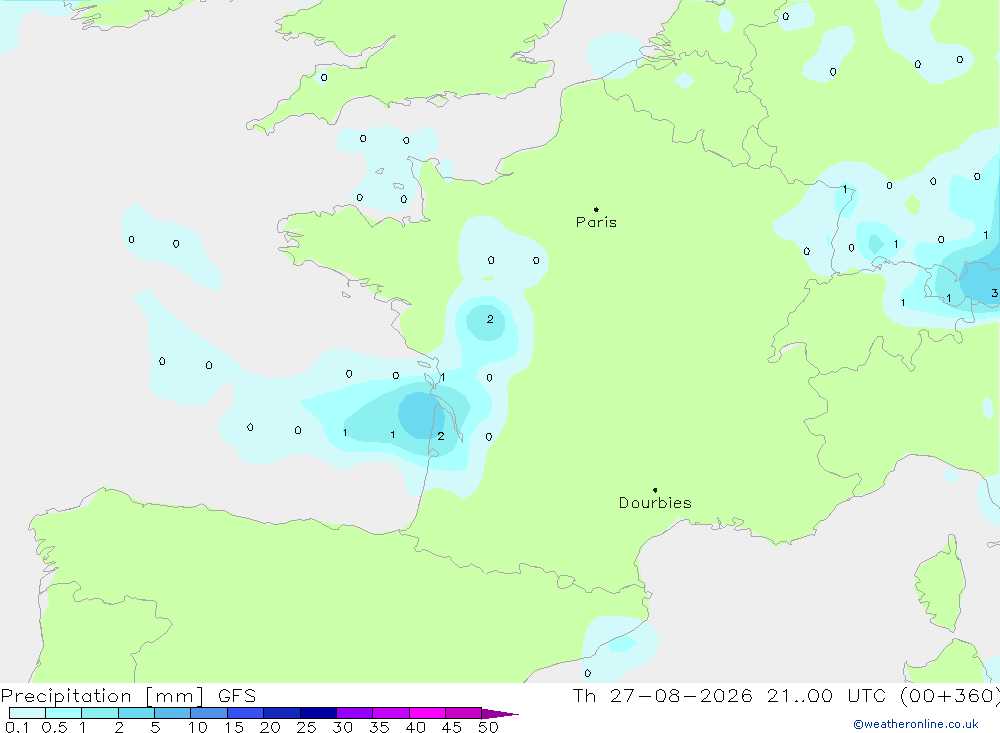Click the legend tick label '0.5'
The width and height of the screenshot is (1000, 733).
pos(54,727)
